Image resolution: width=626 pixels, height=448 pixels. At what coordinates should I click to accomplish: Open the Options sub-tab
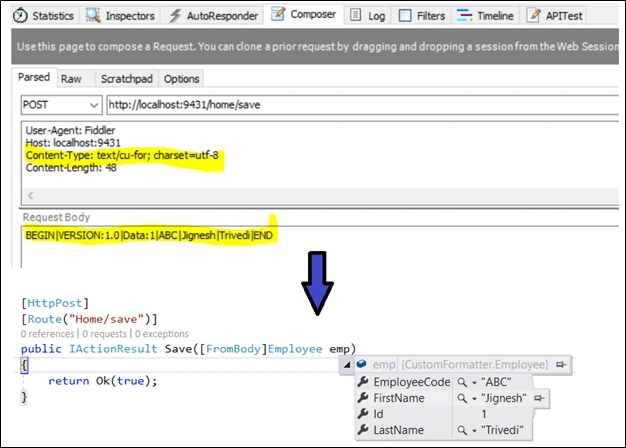(181, 79)
